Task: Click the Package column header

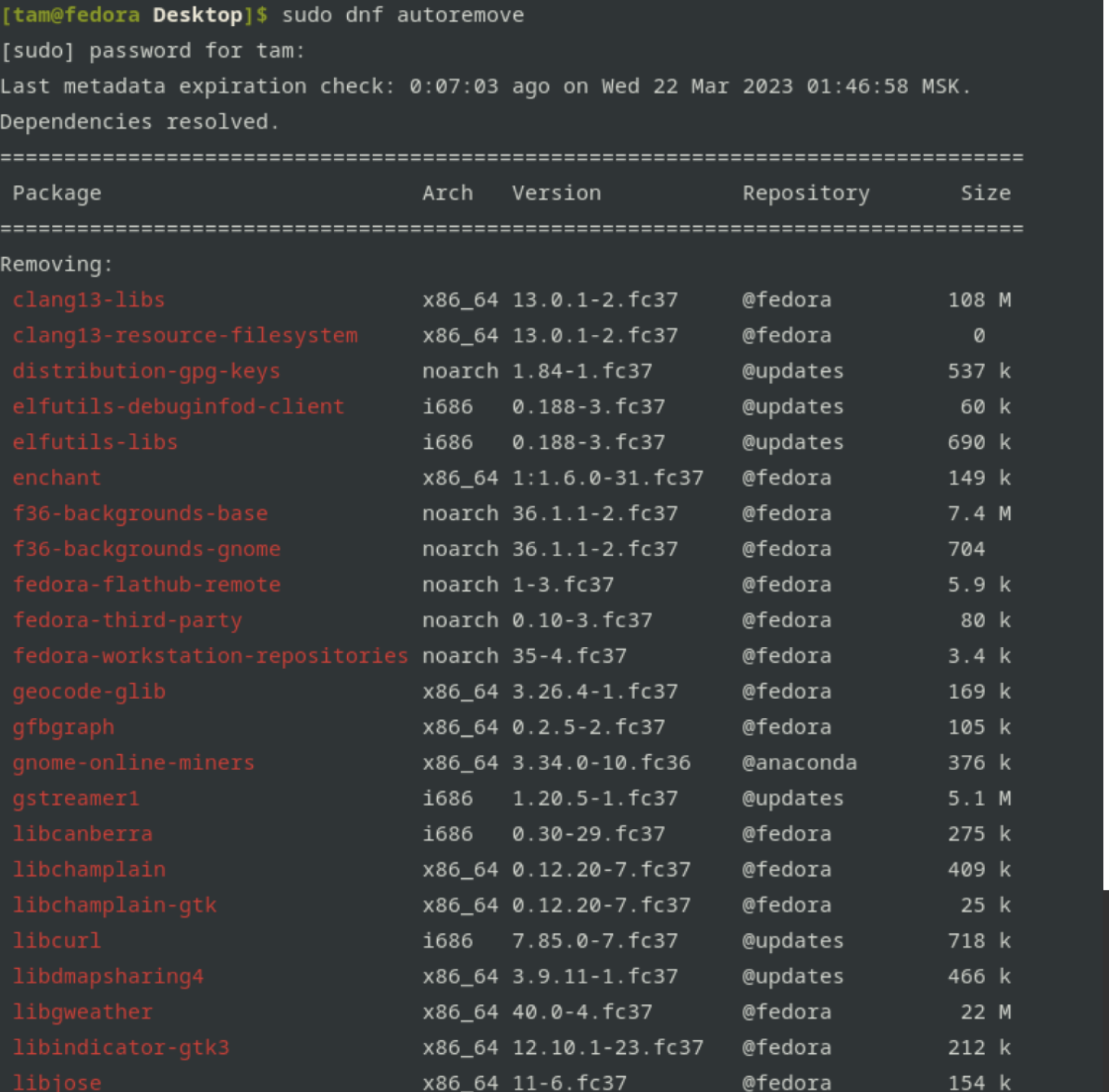Action: (57, 193)
